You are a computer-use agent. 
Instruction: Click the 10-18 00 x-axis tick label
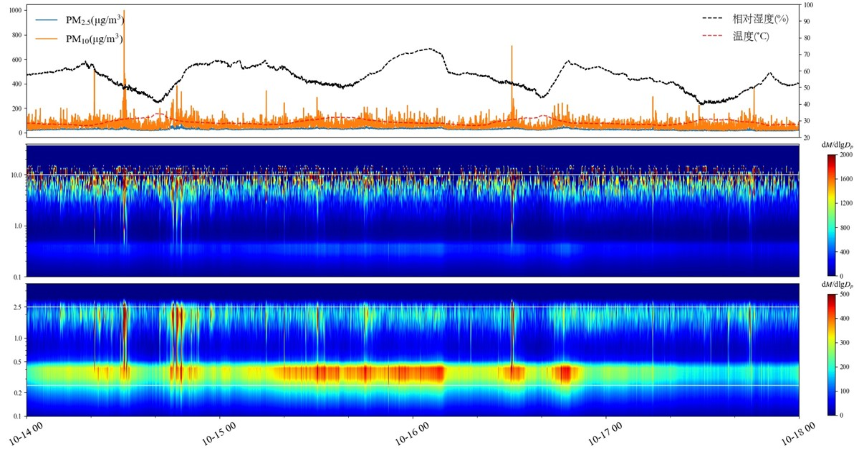(798, 433)
